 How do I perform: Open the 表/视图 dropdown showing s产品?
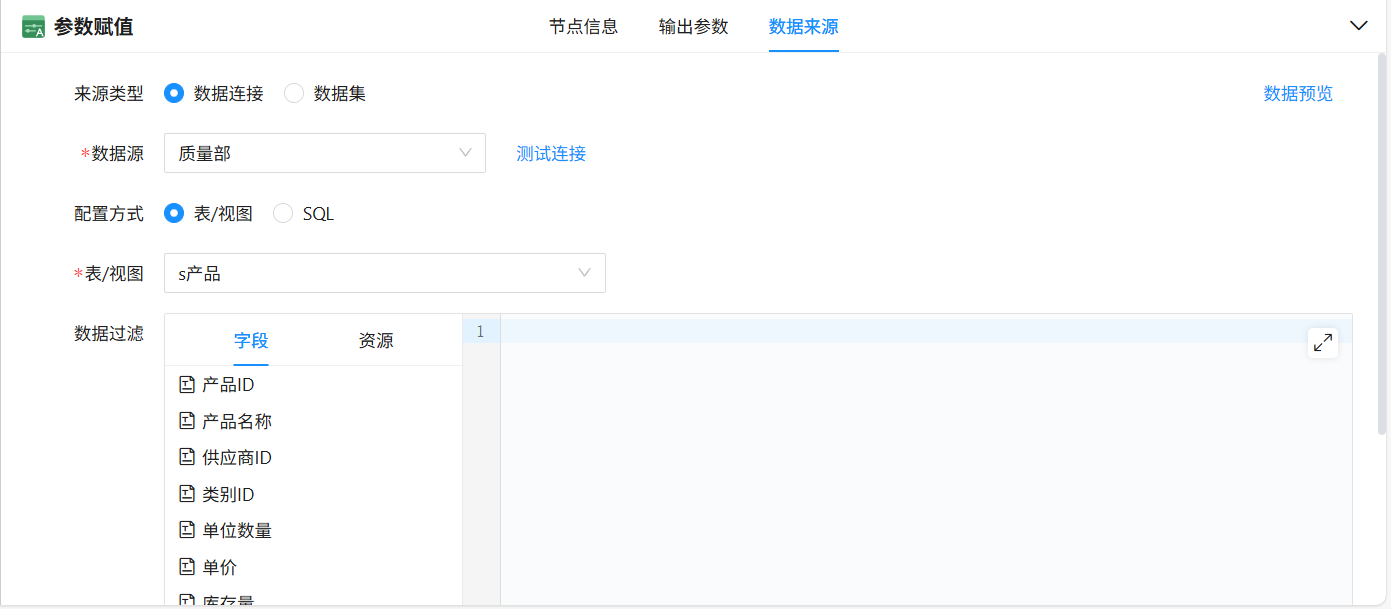click(385, 272)
